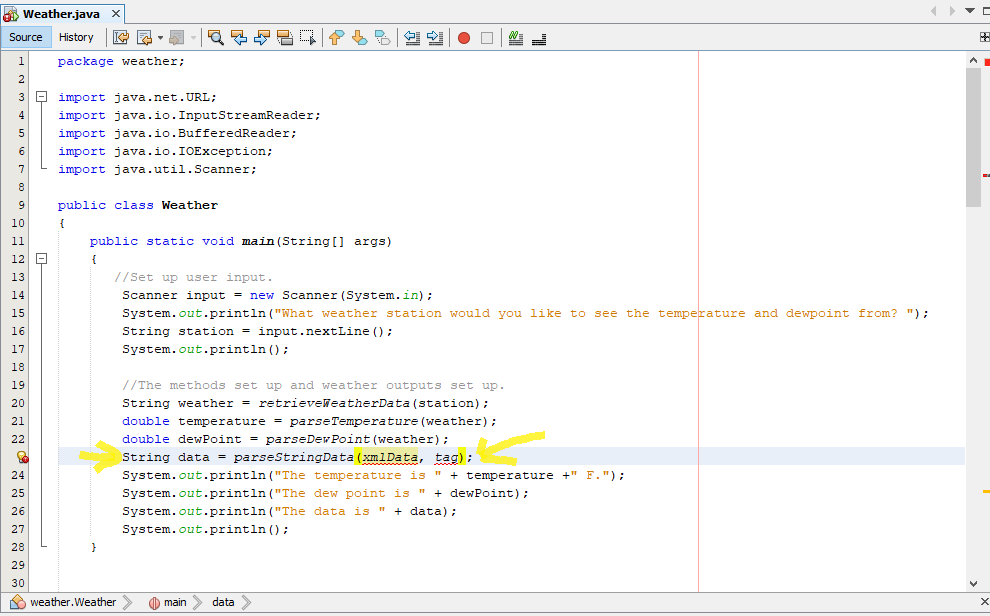Click the Uncomment icon
This screenshot has width=990, height=616.
537,37
